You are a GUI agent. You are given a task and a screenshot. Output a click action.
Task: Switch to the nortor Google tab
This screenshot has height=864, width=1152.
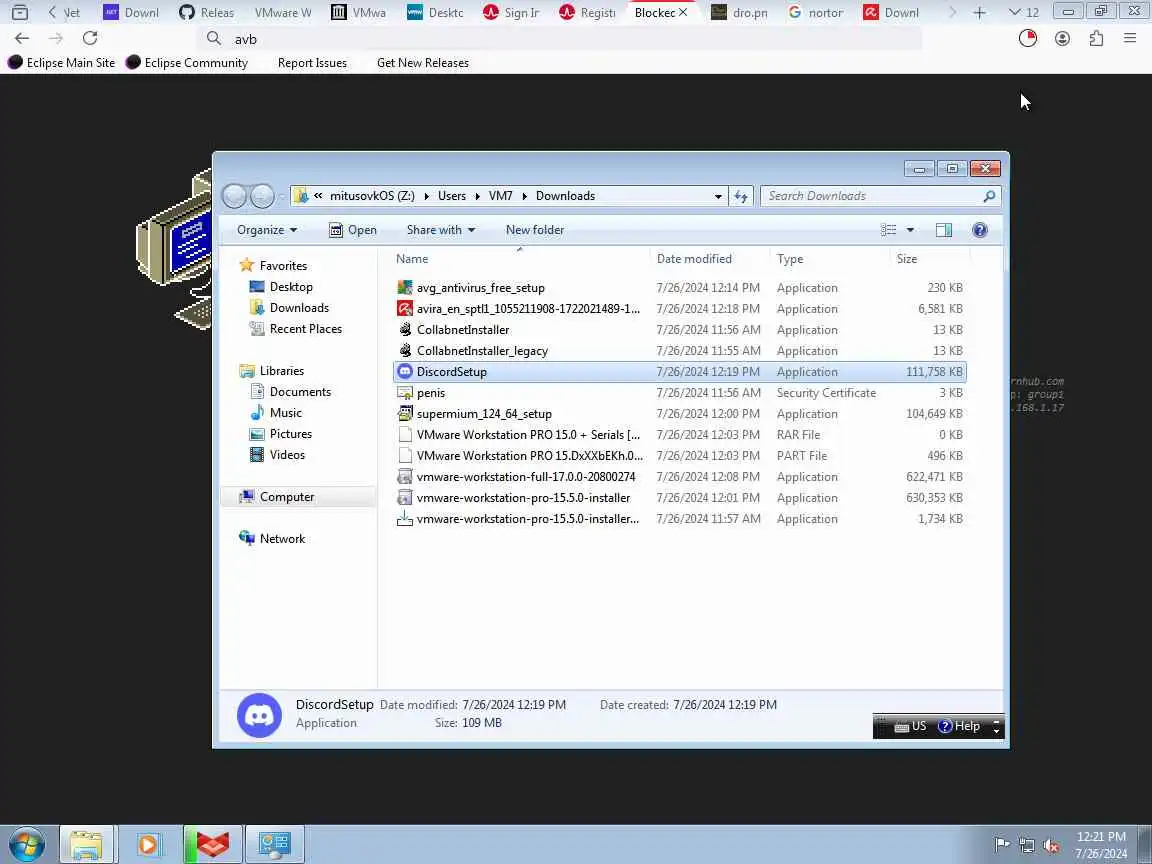(816, 12)
